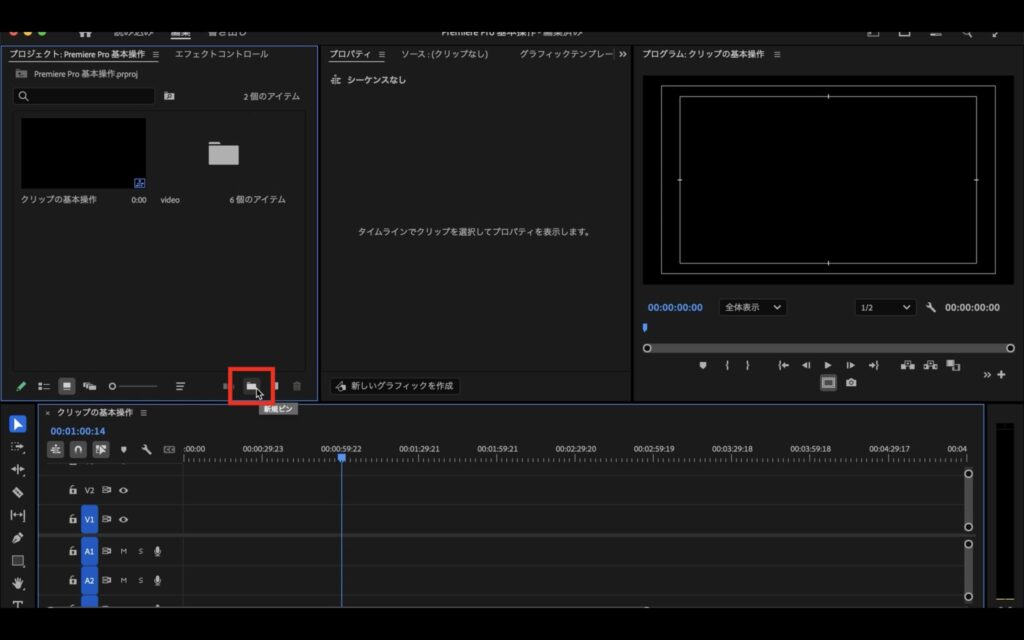Select the Razor tool
This screenshot has height=640, width=1024.
pos(18,492)
